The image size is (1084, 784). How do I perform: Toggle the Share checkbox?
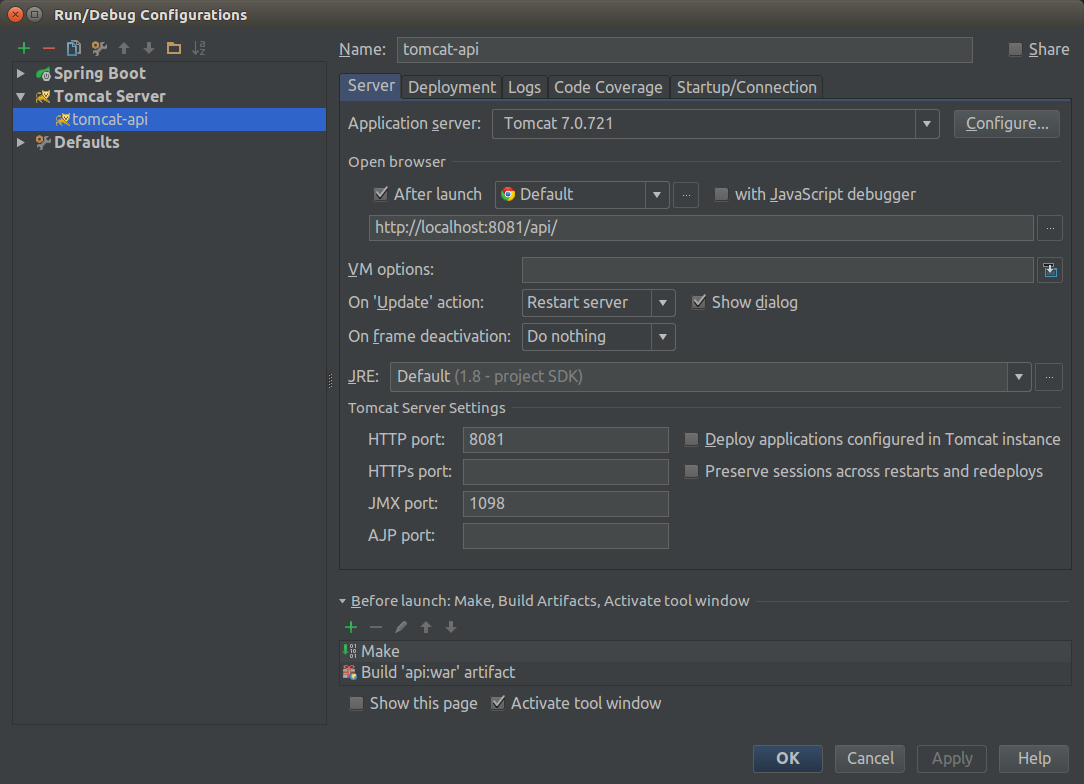pyautogui.click(x=1015, y=49)
